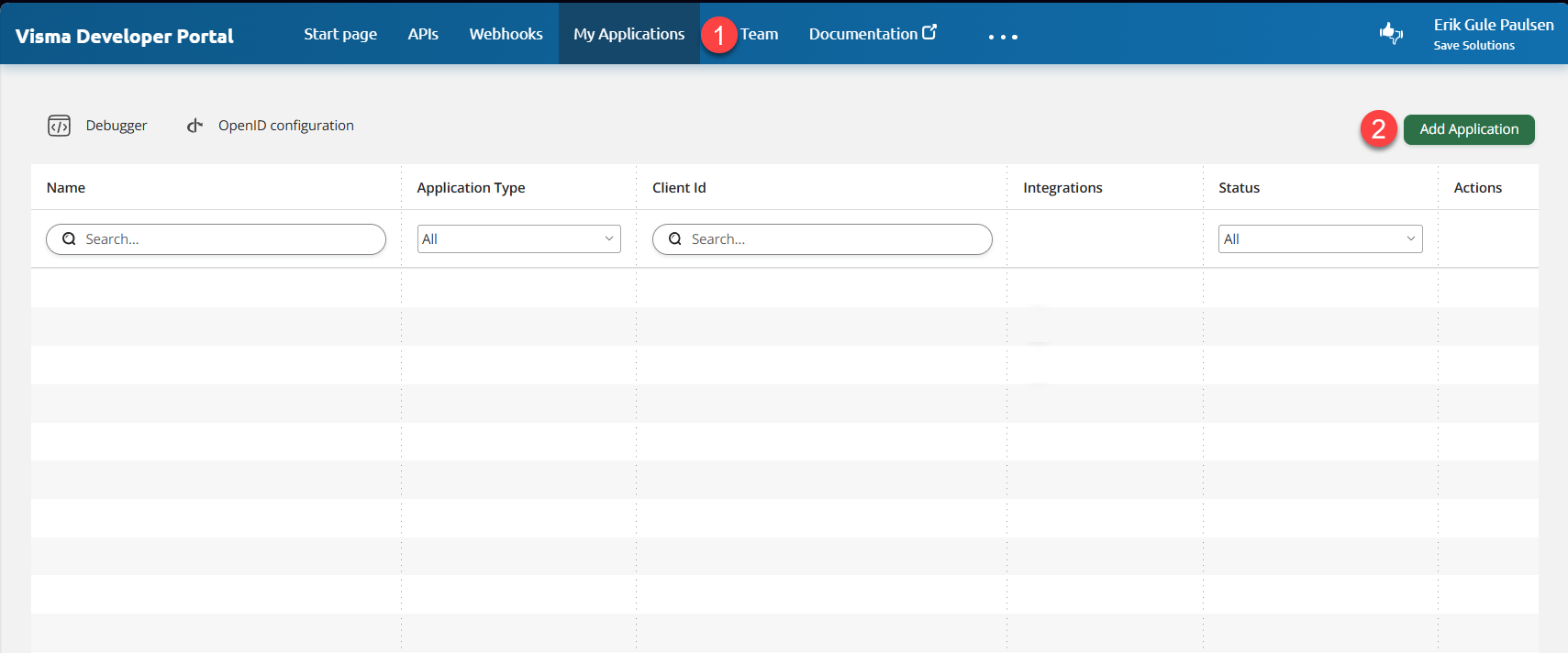This screenshot has width=1568, height=653.
Task: Focus the Name search field
Action: pos(229,239)
